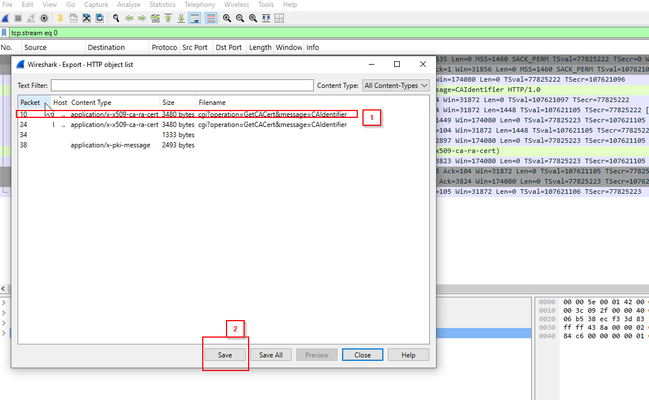Screen dimensions: 649x400
Task: Click the Close button in export dialog
Action: pos(362,355)
